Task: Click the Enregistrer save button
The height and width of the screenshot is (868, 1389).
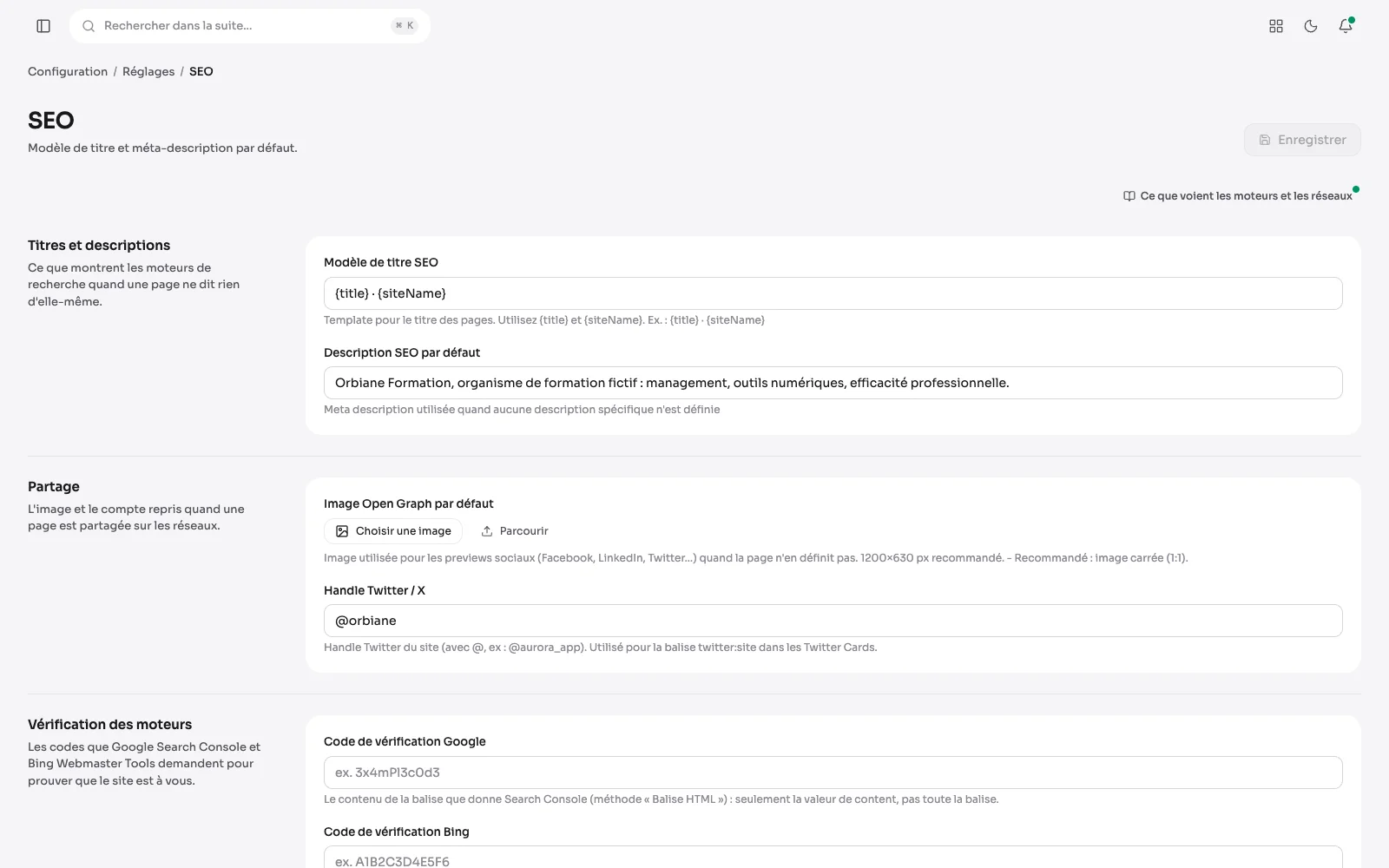Action: pyautogui.click(x=1302, y=140)
